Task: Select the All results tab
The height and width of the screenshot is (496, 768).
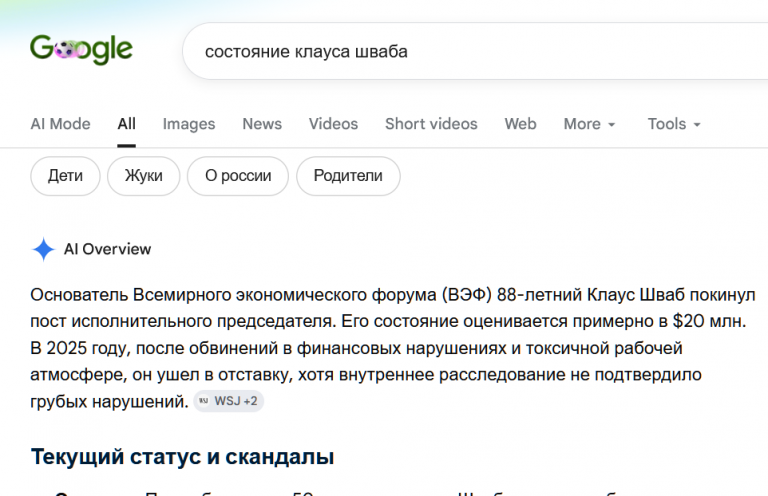Action: coord(126,124)
